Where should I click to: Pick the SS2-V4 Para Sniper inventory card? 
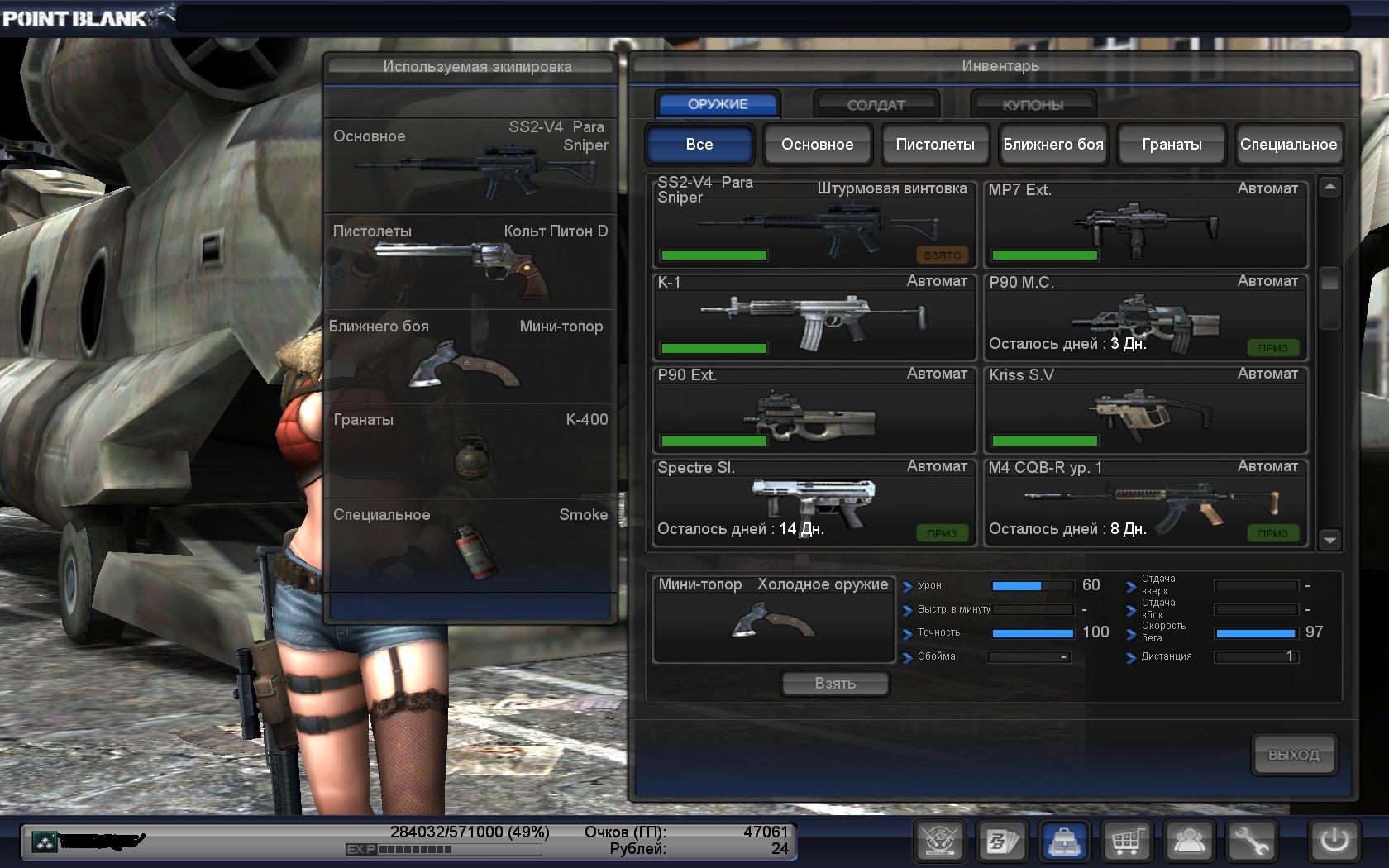[x=814, y=224]
